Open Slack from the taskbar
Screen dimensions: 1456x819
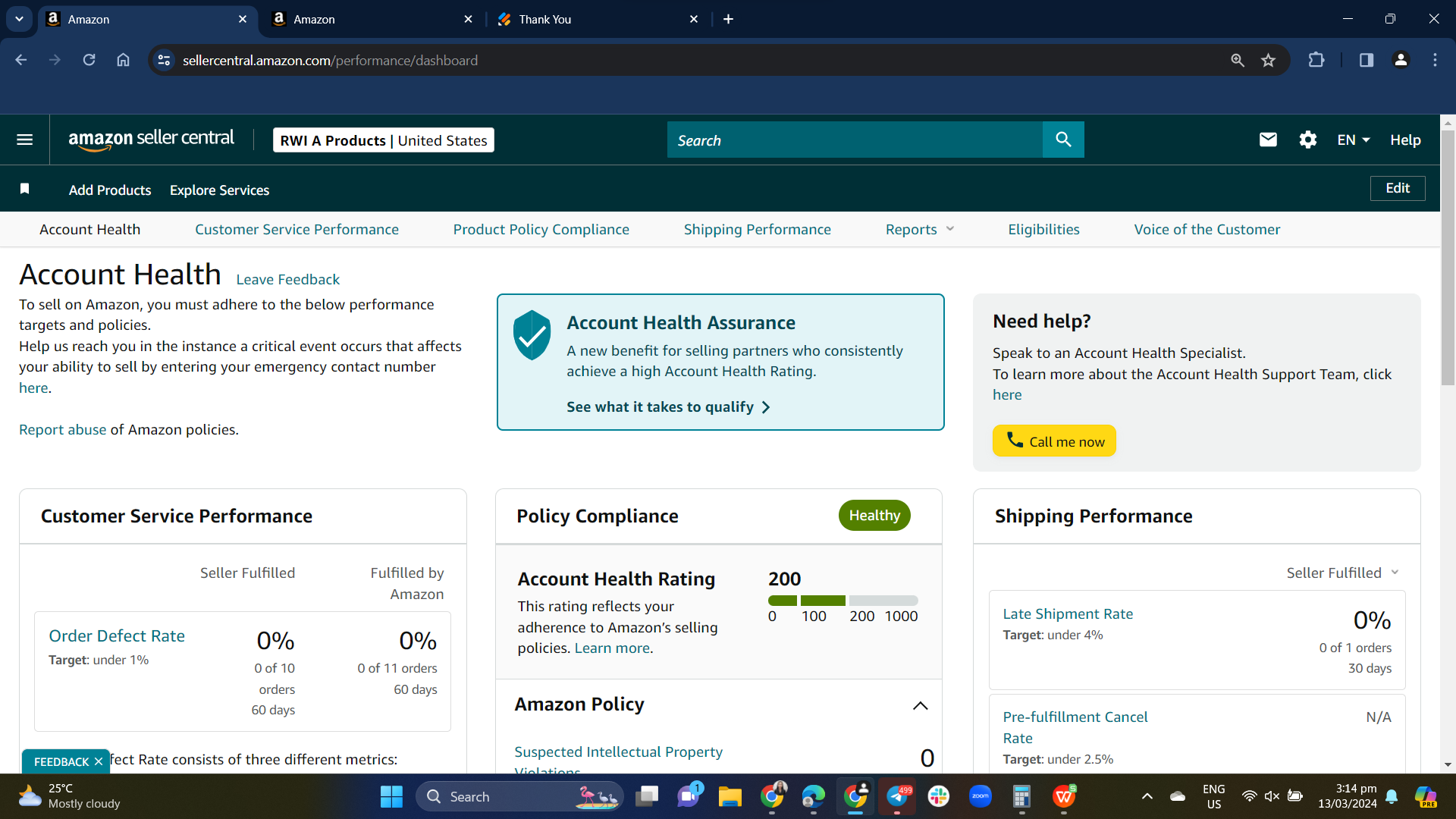(x=938, y=796)
